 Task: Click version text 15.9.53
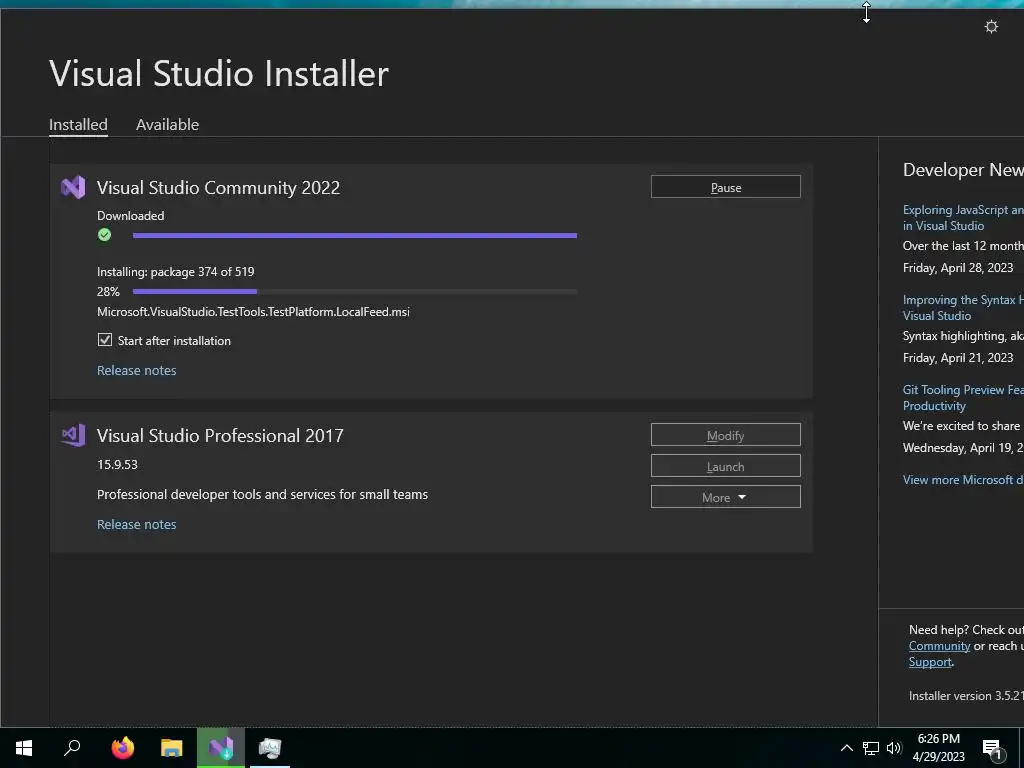pos(118,464)
